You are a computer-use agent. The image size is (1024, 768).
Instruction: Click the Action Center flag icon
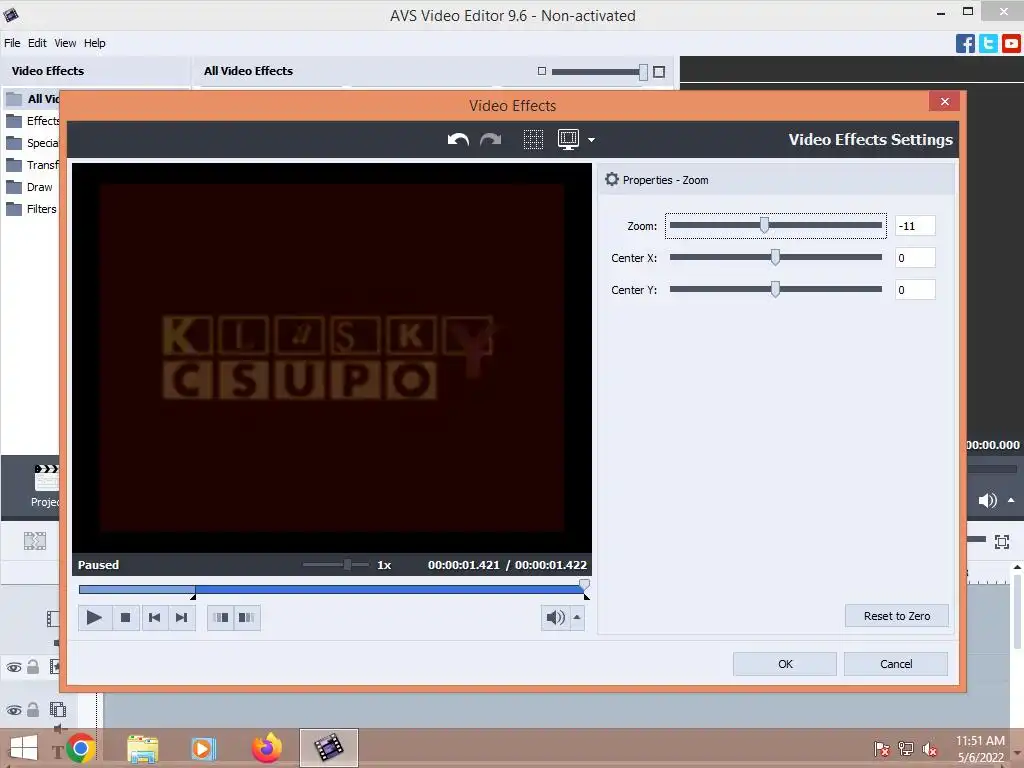point(882,749)
